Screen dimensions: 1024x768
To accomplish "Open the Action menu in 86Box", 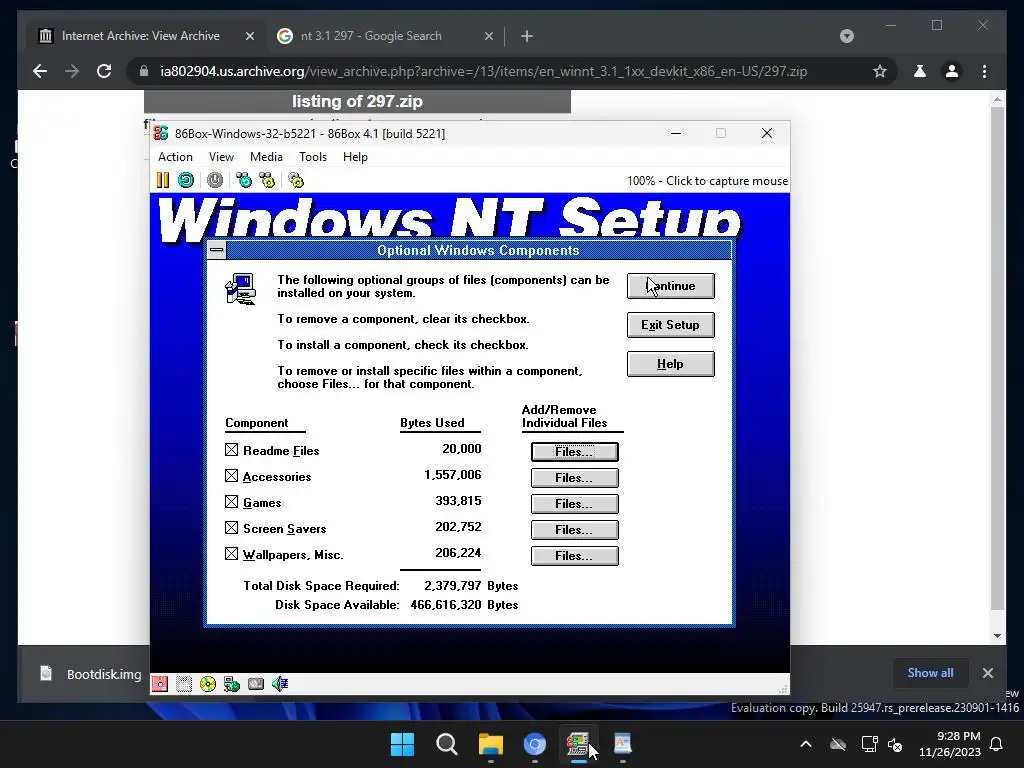I will 175,157.
